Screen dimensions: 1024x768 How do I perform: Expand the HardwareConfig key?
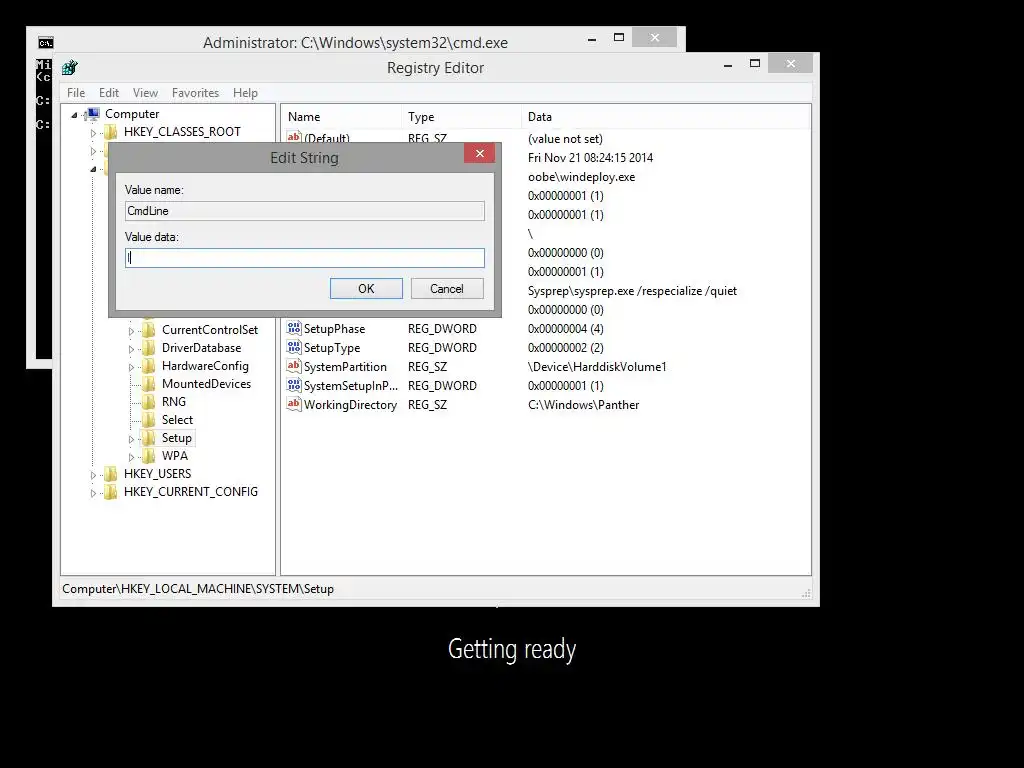coord(131,368)
